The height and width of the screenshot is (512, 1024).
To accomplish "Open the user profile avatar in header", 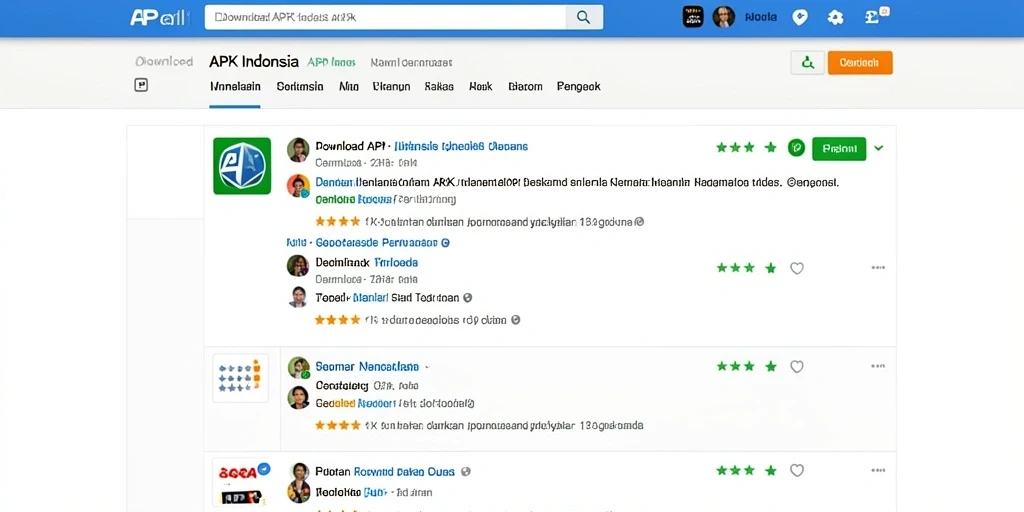I will click(724, 17).
